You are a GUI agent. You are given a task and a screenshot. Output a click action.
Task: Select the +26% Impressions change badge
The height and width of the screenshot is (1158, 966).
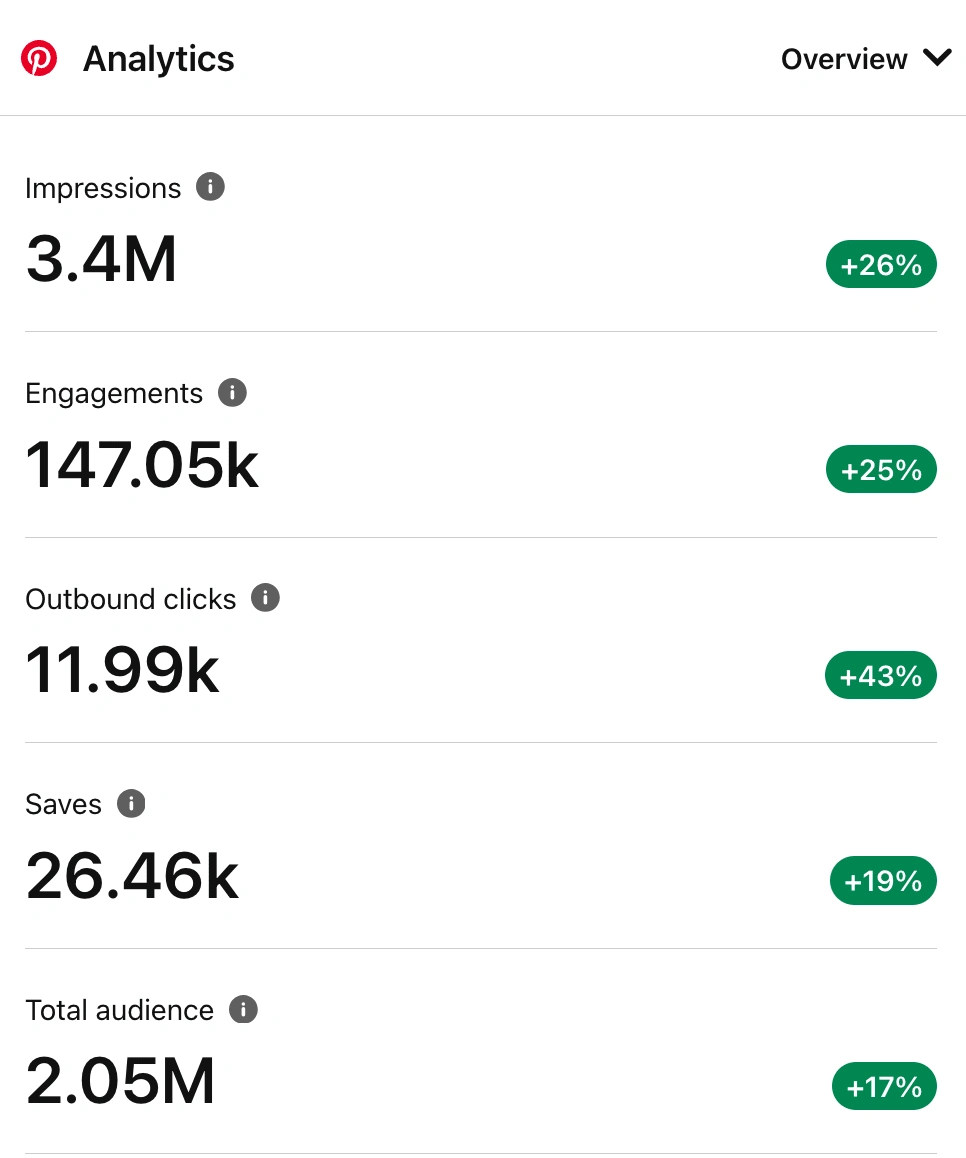coord(881,265)
